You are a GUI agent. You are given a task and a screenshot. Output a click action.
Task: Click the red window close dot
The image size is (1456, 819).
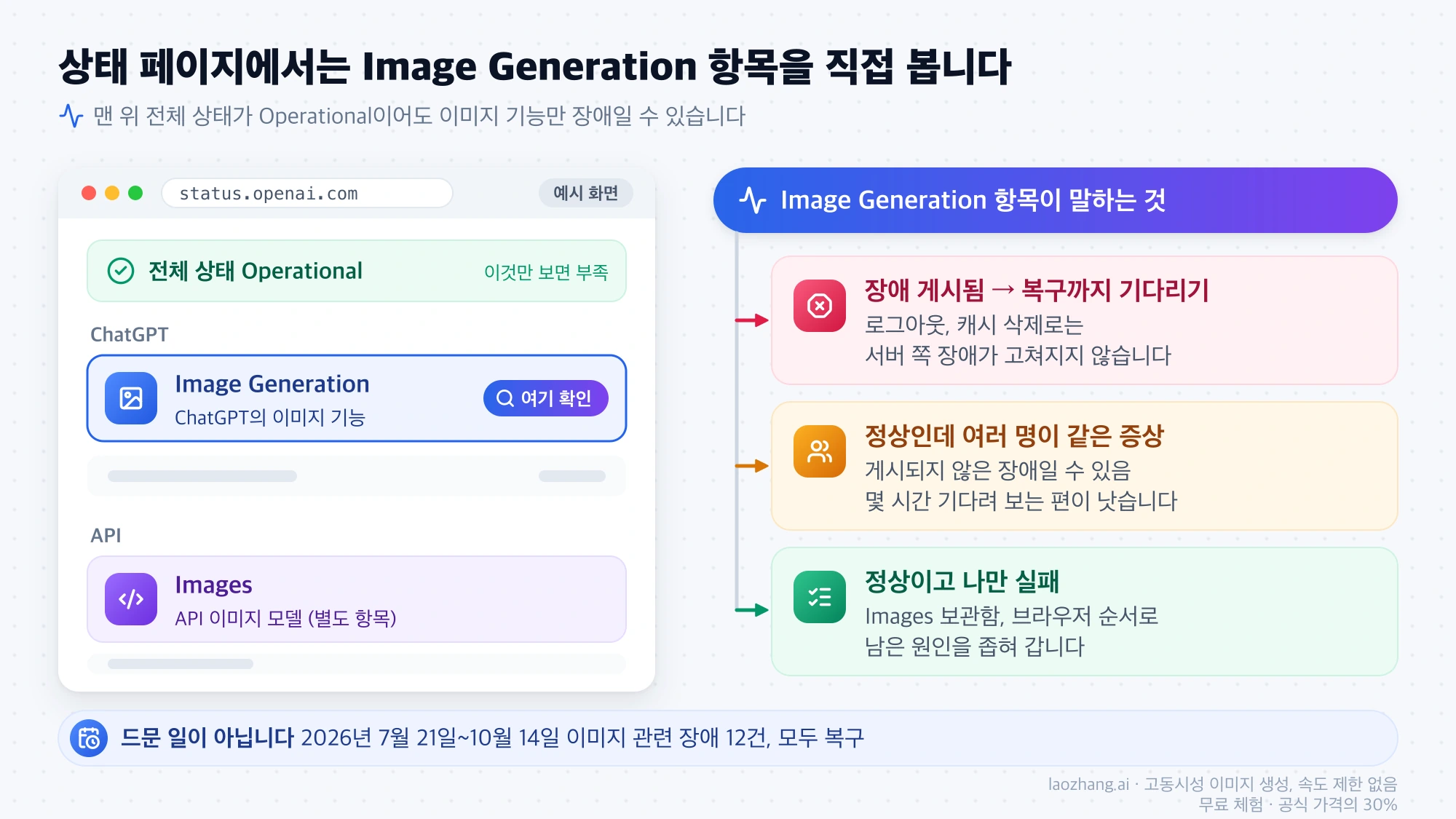click(x=89, y=193)
